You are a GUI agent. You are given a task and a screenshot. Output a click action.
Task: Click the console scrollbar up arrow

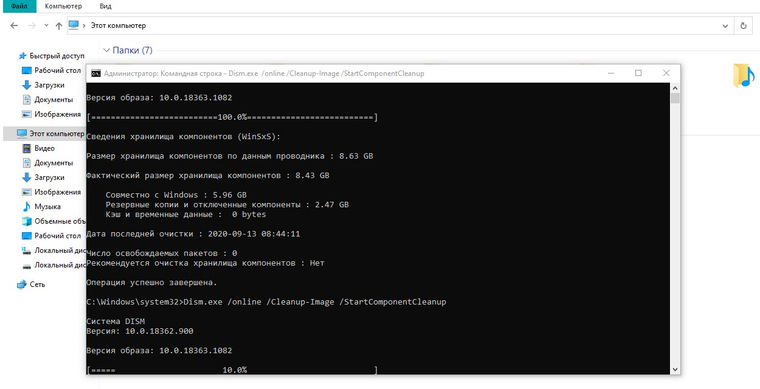[675, 87]
